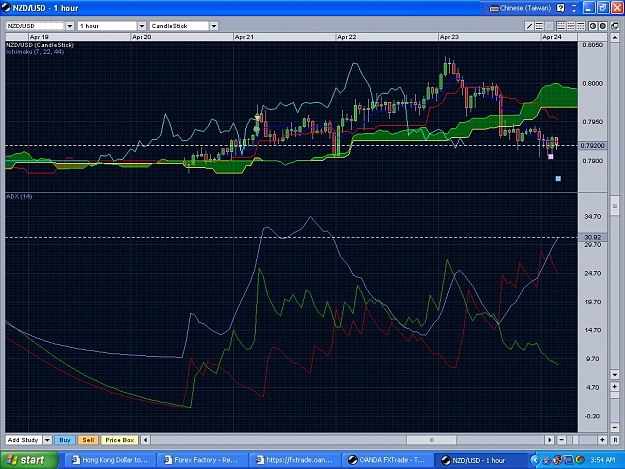Click the Apr 22 date header
This screenshot has width=625, height=469.
[x=346, y=37]
